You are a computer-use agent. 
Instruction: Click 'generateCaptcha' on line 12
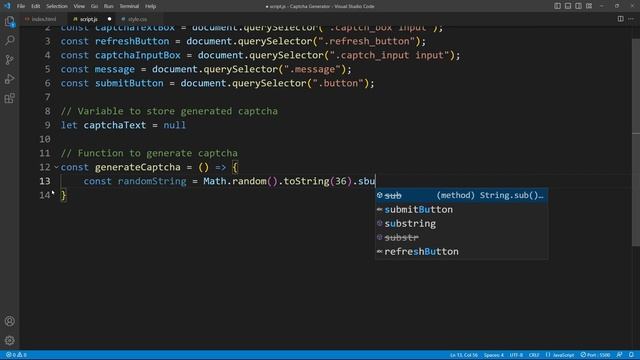[x=138, y=167]
